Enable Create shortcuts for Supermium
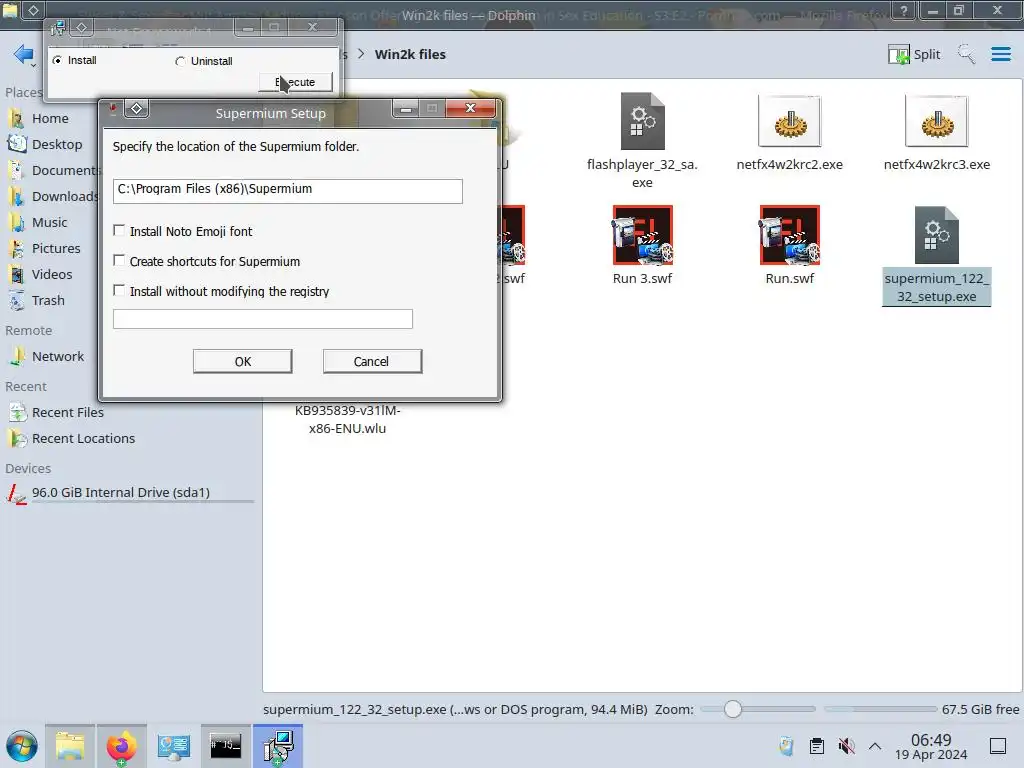 [x=119, y=261]
